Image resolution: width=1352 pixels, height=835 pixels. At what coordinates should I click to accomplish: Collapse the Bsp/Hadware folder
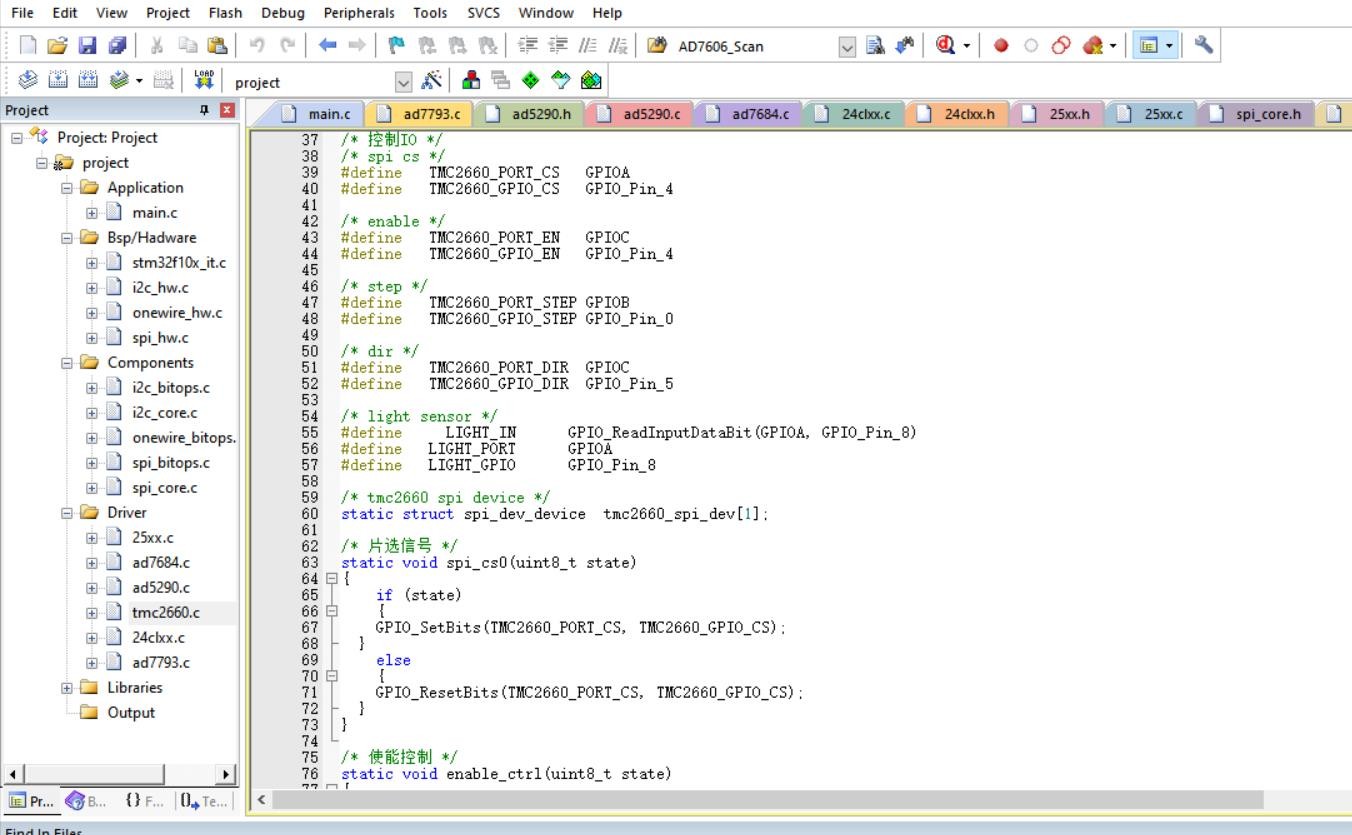67,237
